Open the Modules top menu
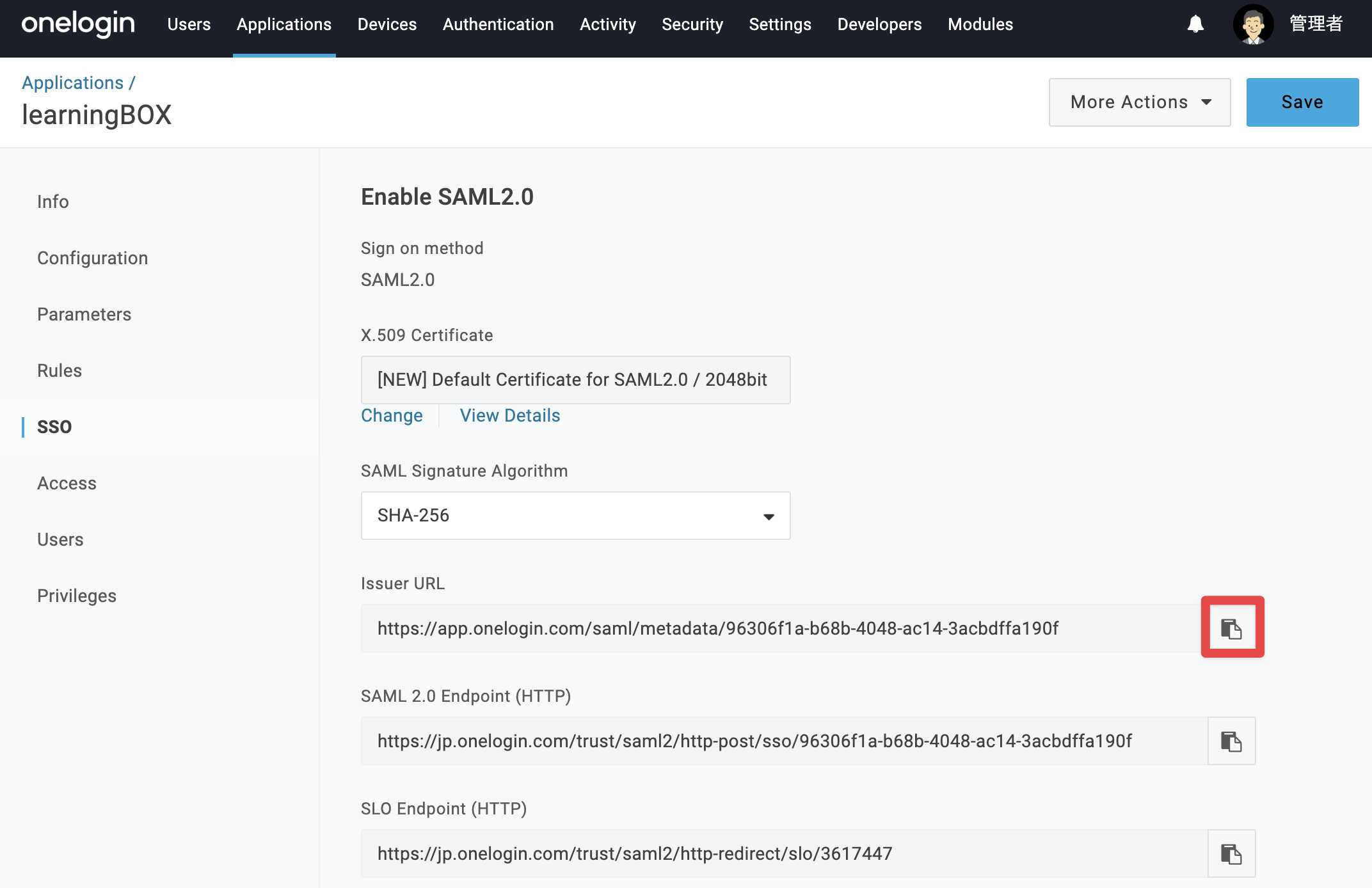 [x=980, y=24]
